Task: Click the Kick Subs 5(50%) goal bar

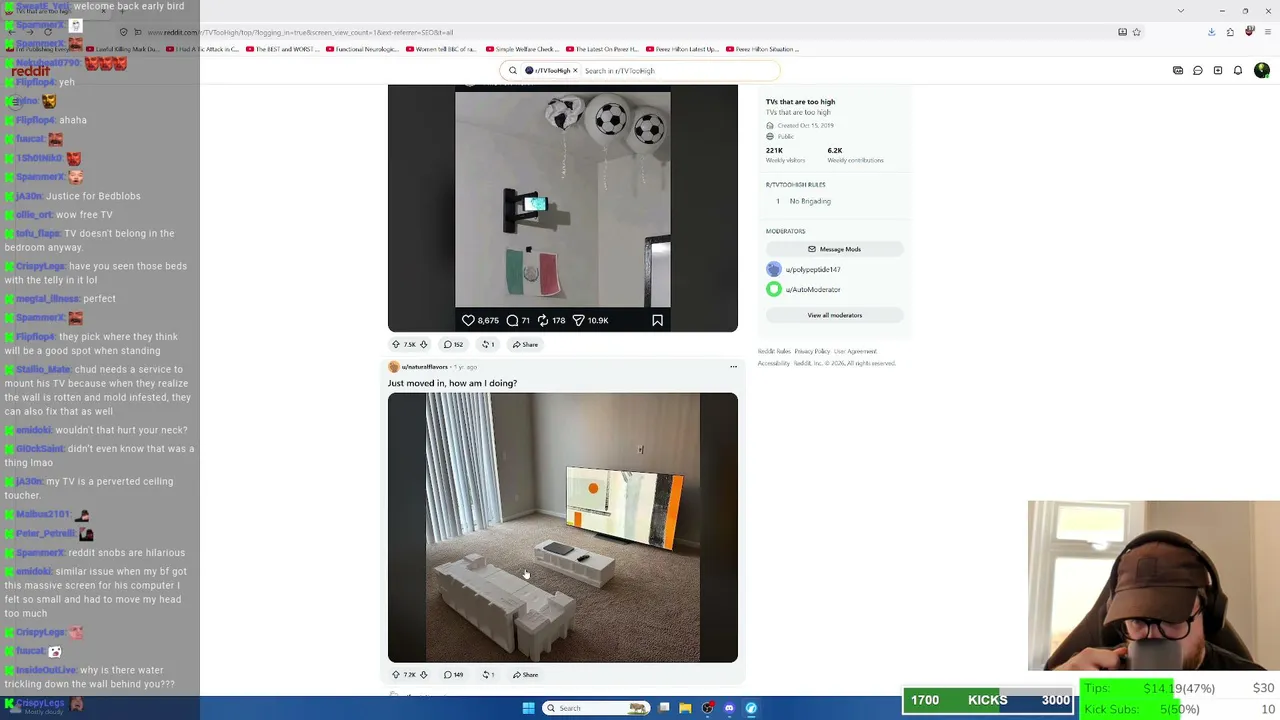Action: pos(1179,709)
